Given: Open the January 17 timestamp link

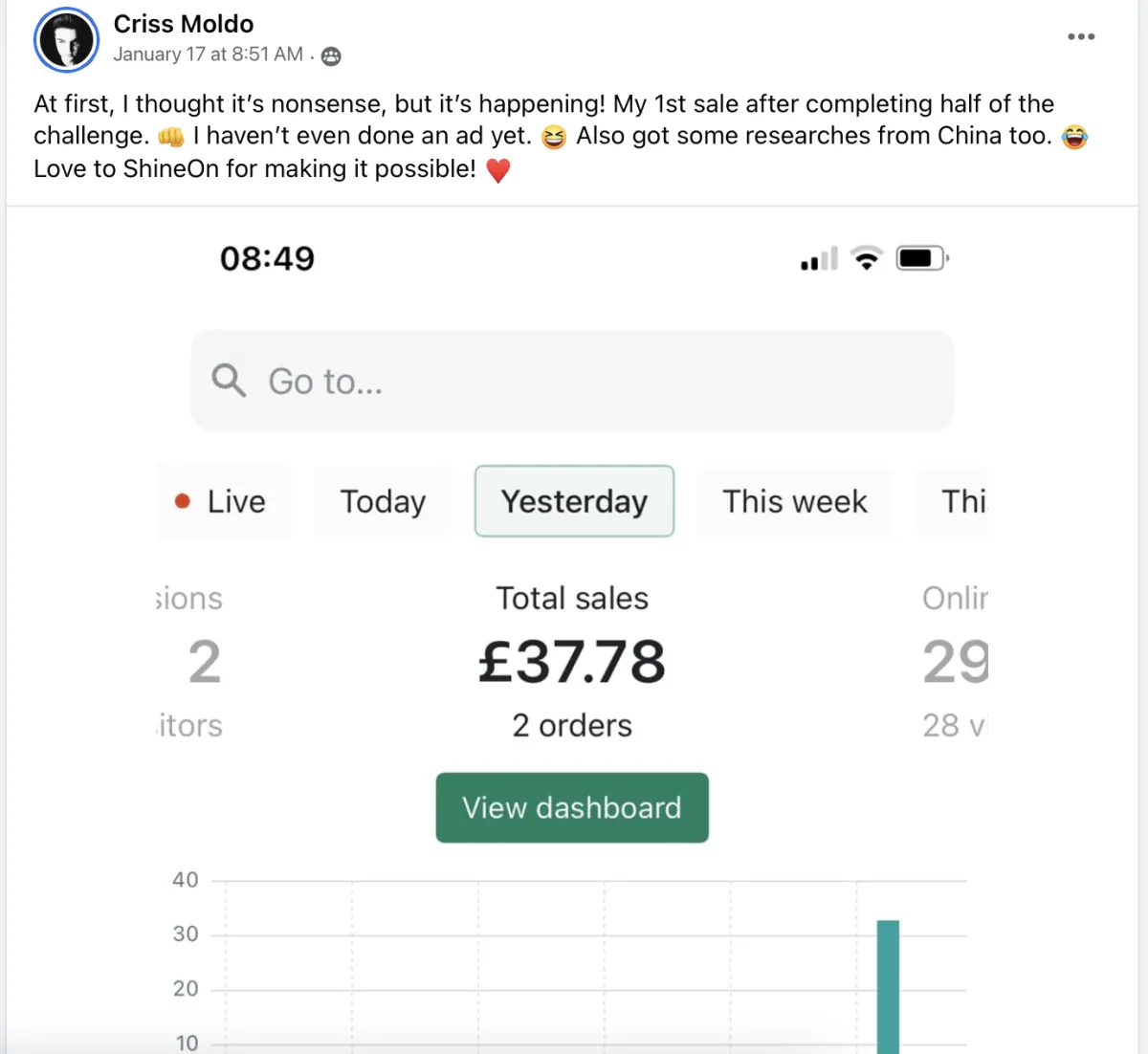Looking at the screenshot, I should pyautogui.click(x=209, y=55).
